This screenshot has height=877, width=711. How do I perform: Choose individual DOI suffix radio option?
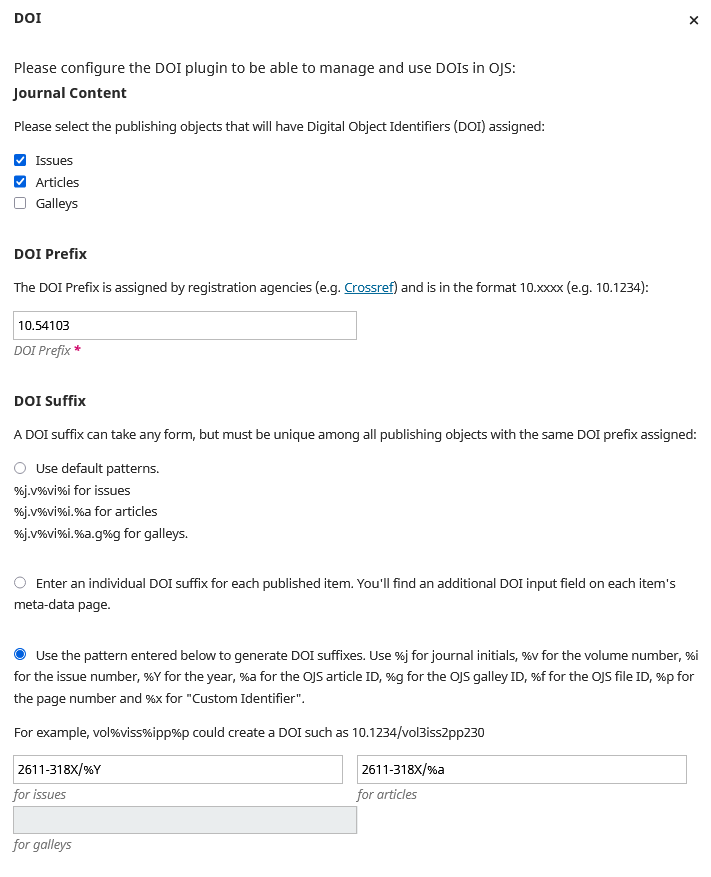coord(20,582)
